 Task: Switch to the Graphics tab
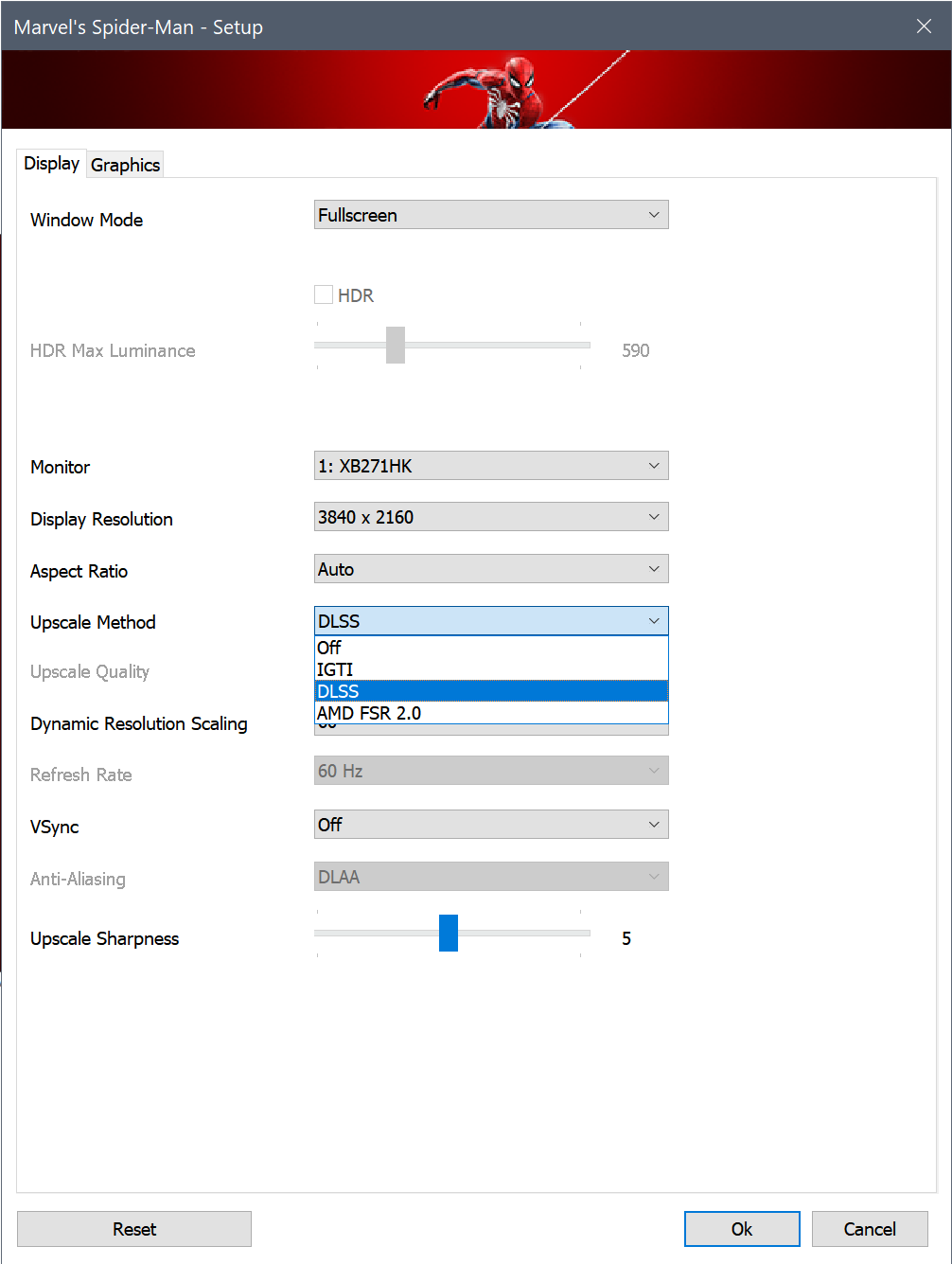point(125,165)
